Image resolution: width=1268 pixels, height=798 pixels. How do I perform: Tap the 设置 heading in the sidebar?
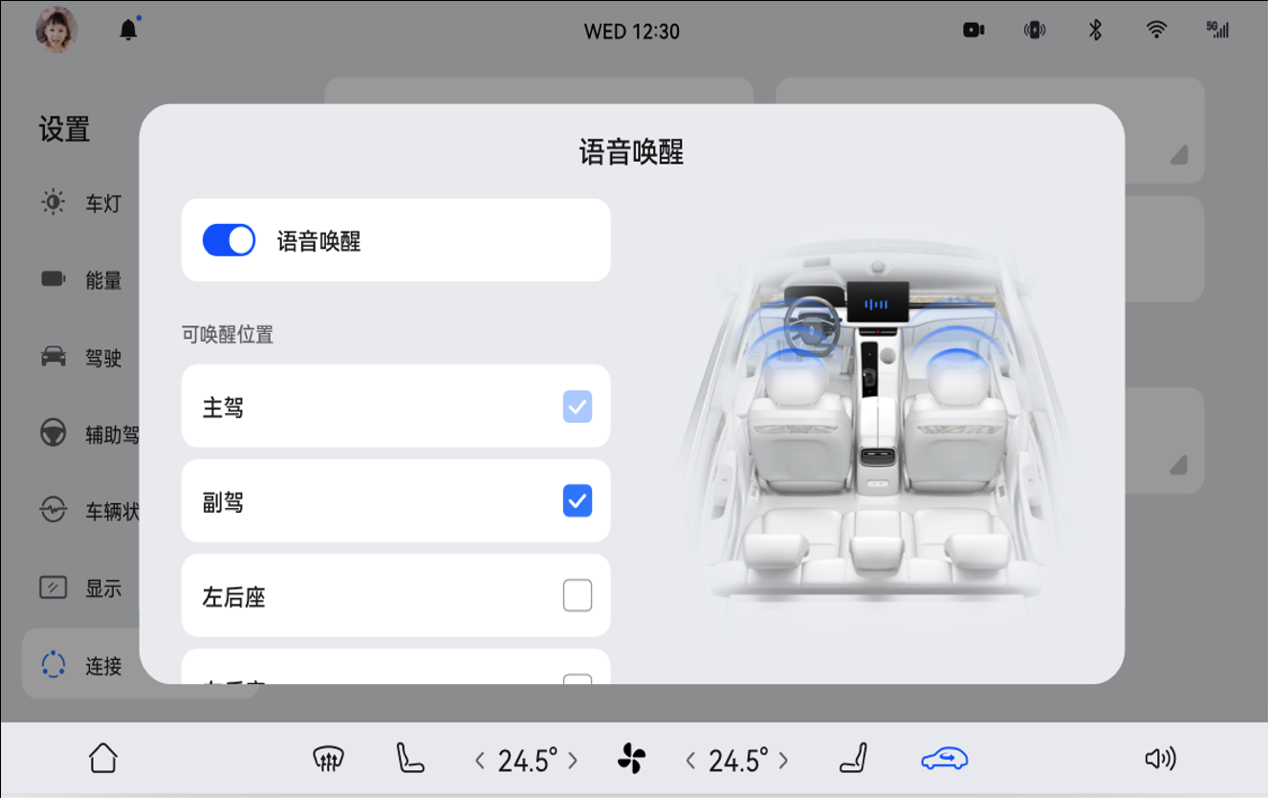[x=65, y=129]
